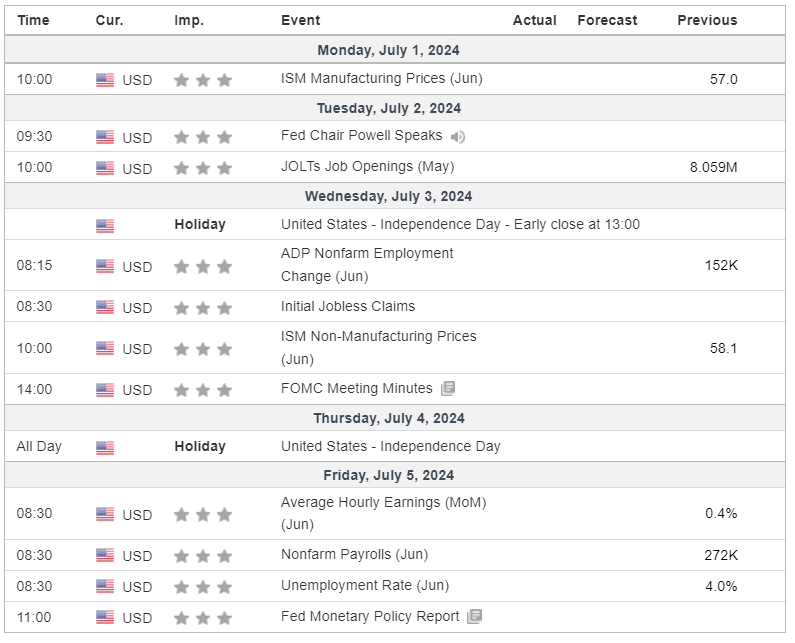Click the US flag in JOLTs Job Openings row
This screenshot has height=643, width=795.
click(x=105, y=168)
